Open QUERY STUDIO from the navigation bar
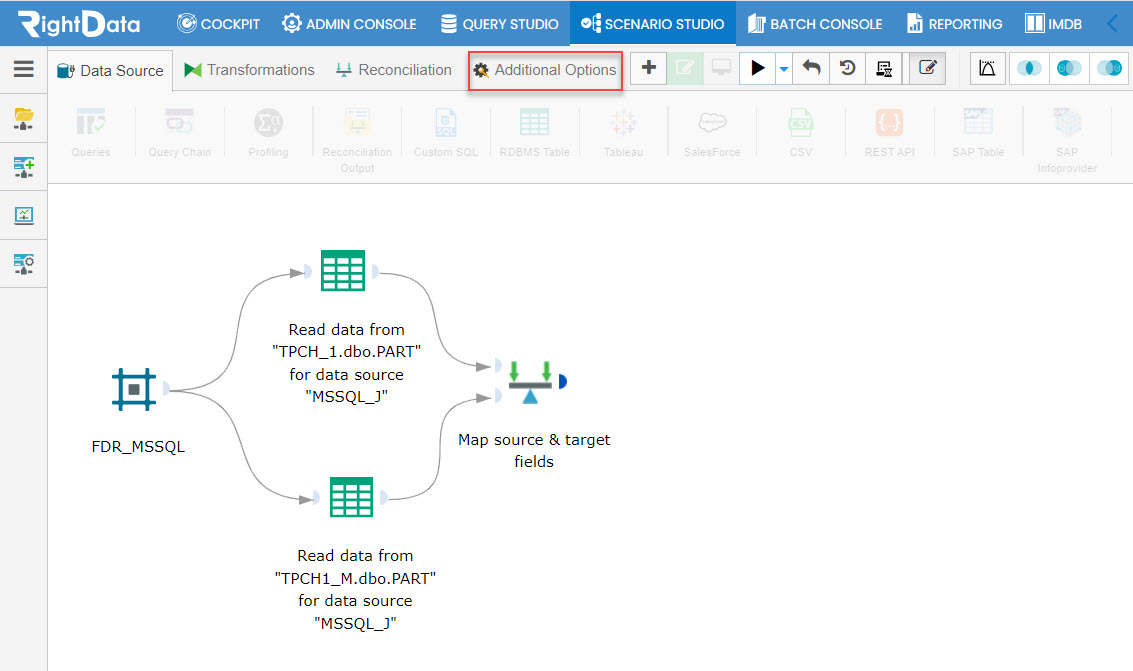Image resolution: width=1133 pixels, height=671 pixels. pyautogui.click(x=499, y=24)
